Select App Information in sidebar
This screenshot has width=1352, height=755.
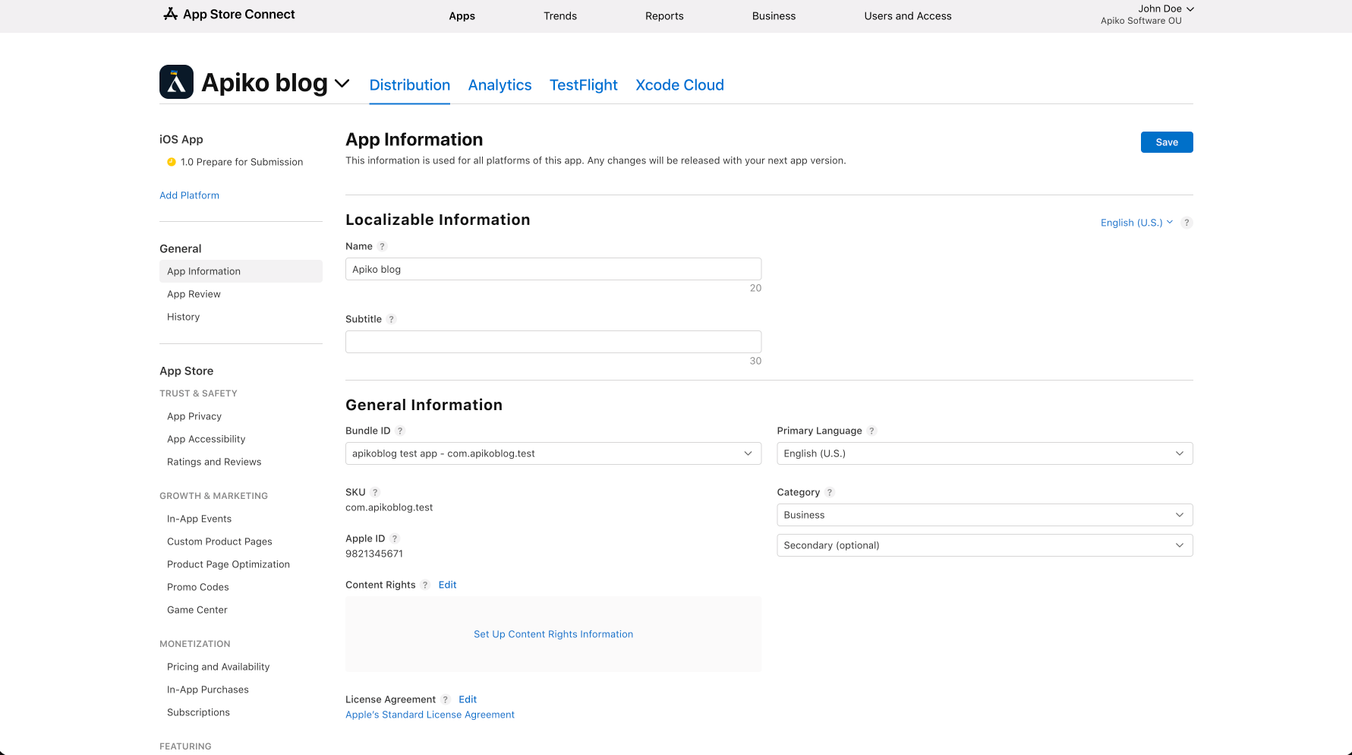tap(241, 271)
